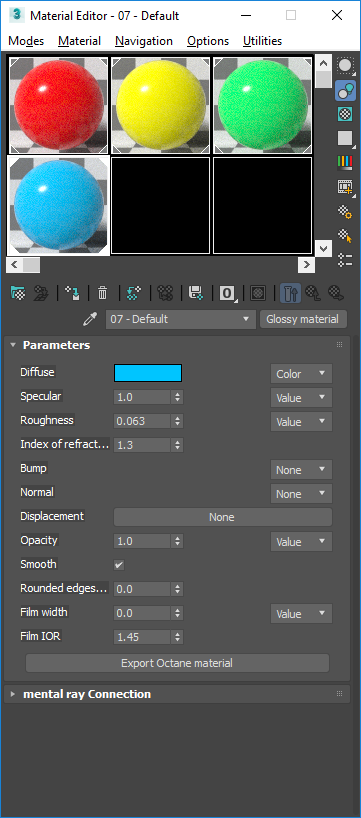
Task: Click sample slots scroll left arrow
Action: click(x=14, y=265)
